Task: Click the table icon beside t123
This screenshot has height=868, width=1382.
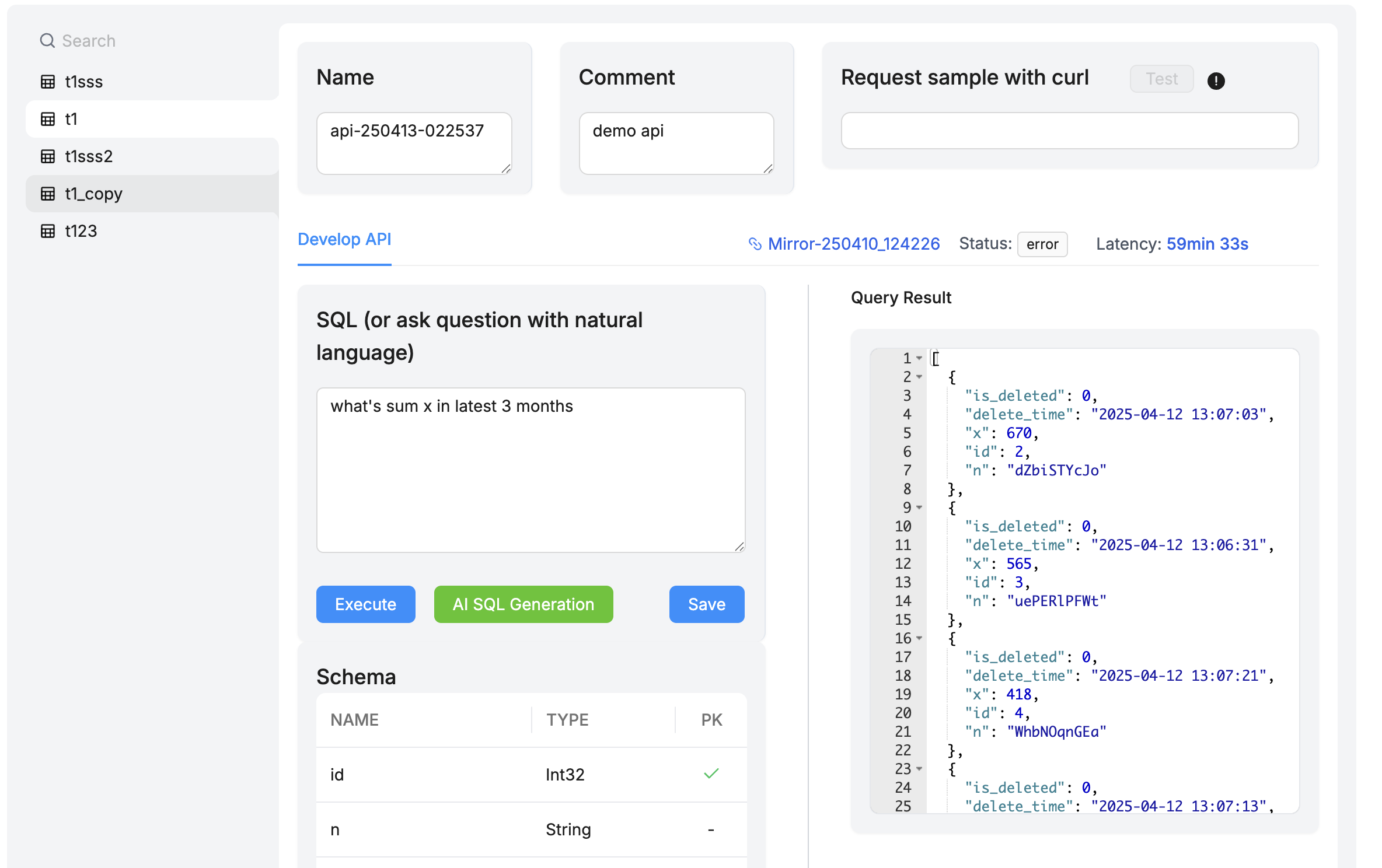Action: tap(48, 231)
